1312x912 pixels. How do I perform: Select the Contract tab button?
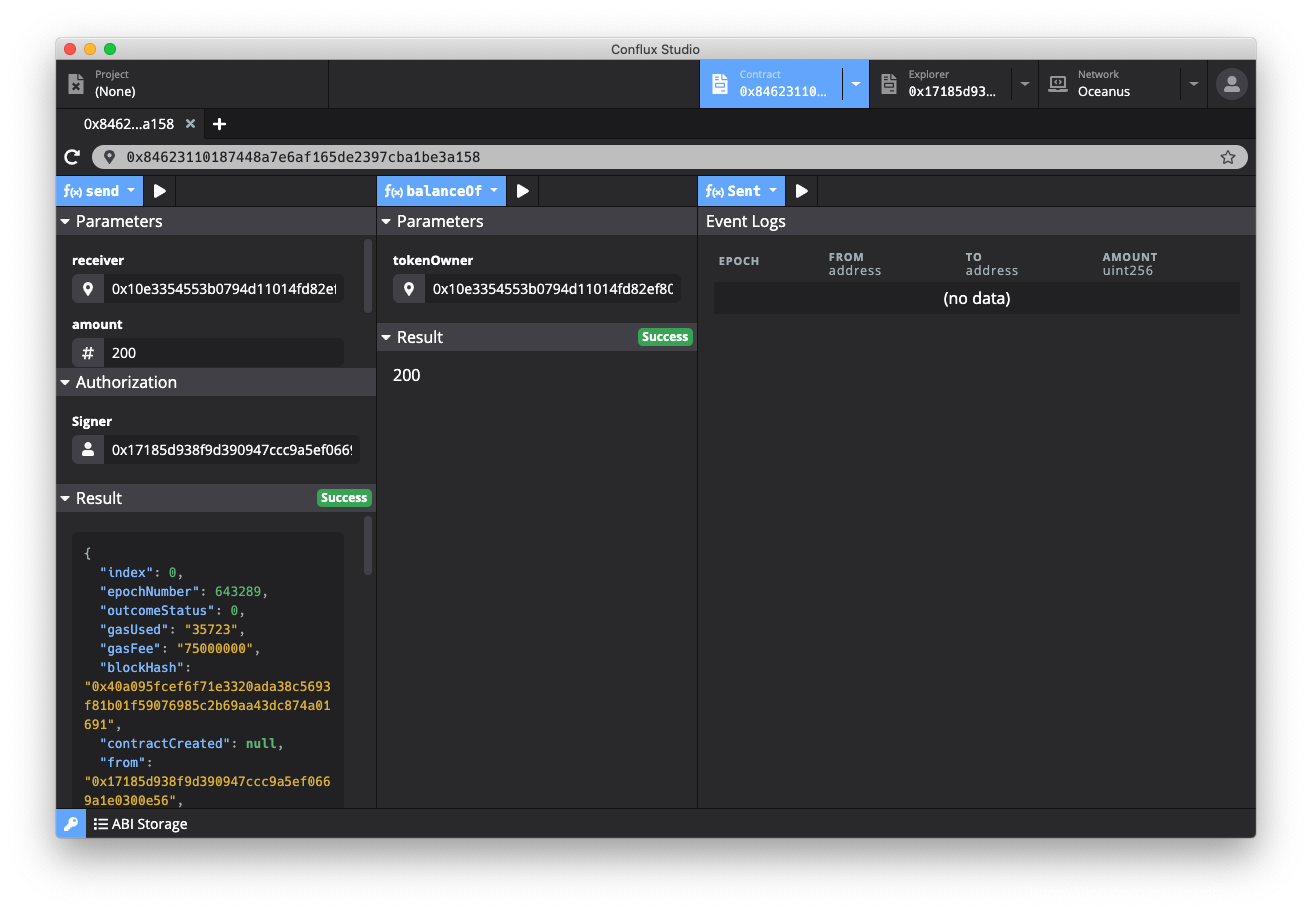(771, 84)
